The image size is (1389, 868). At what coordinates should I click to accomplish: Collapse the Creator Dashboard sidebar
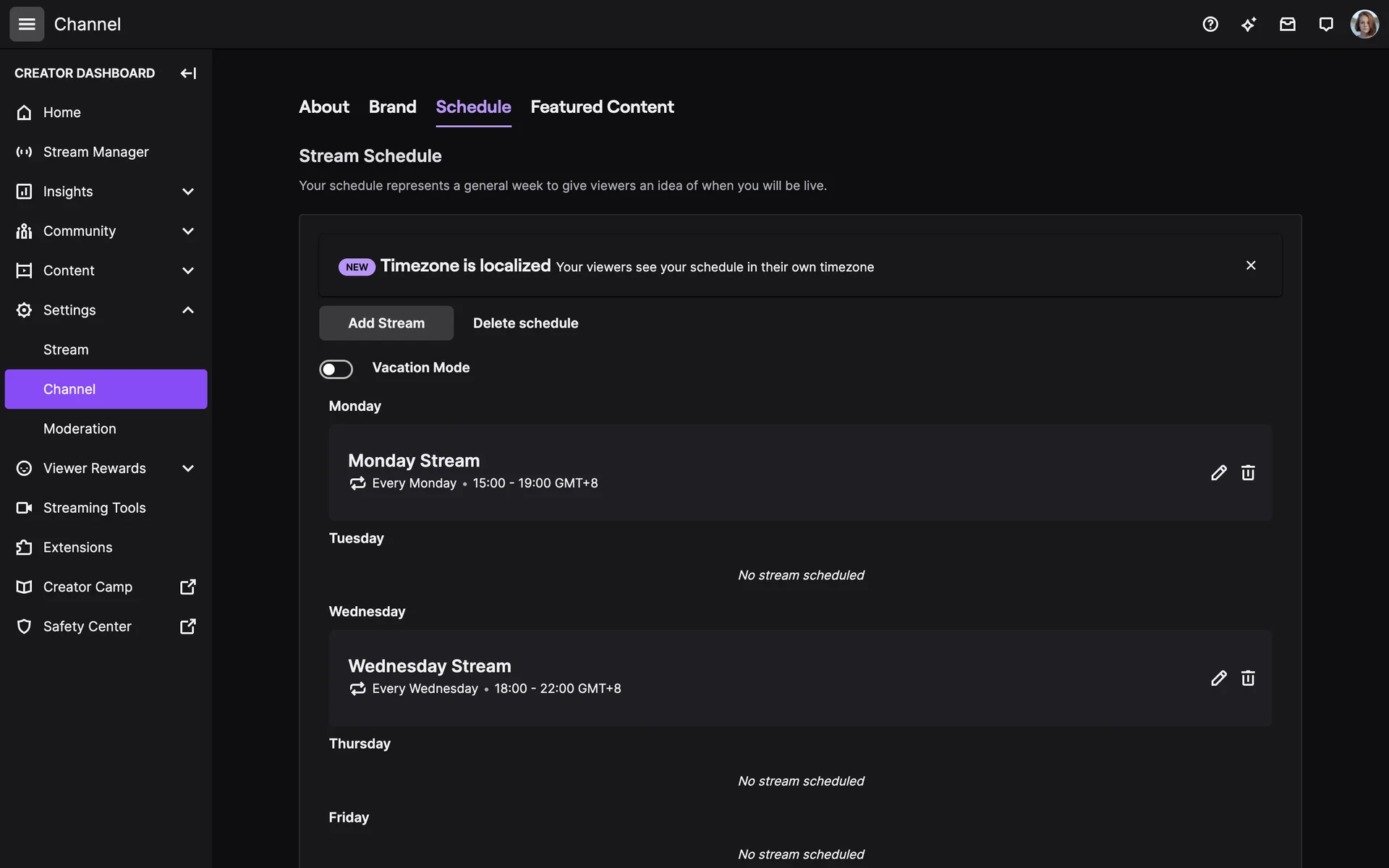tap(188, 73)
